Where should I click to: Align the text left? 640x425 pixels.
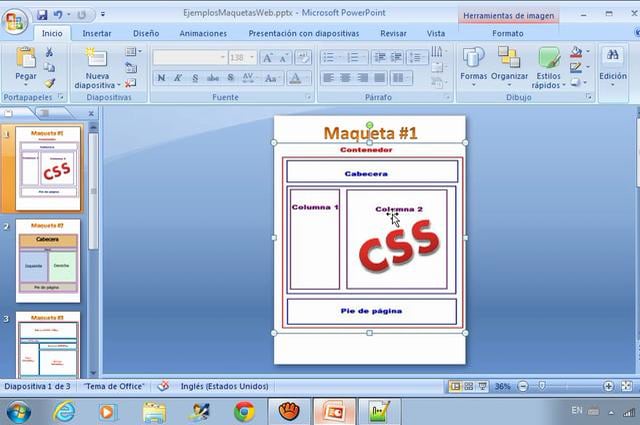click(x=329, y=78)
